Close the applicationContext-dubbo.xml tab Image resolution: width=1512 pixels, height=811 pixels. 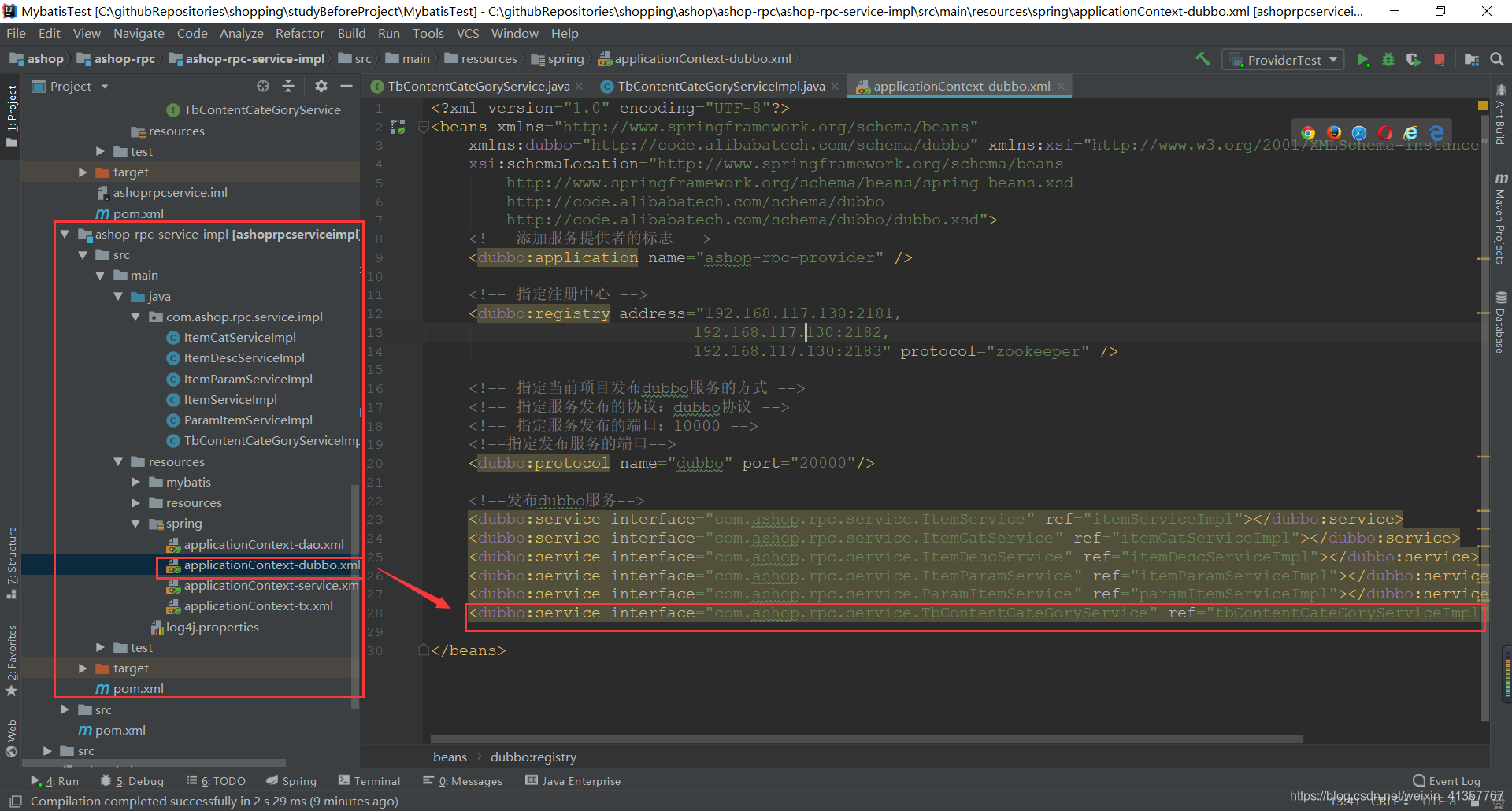(x=1061, y=87)
